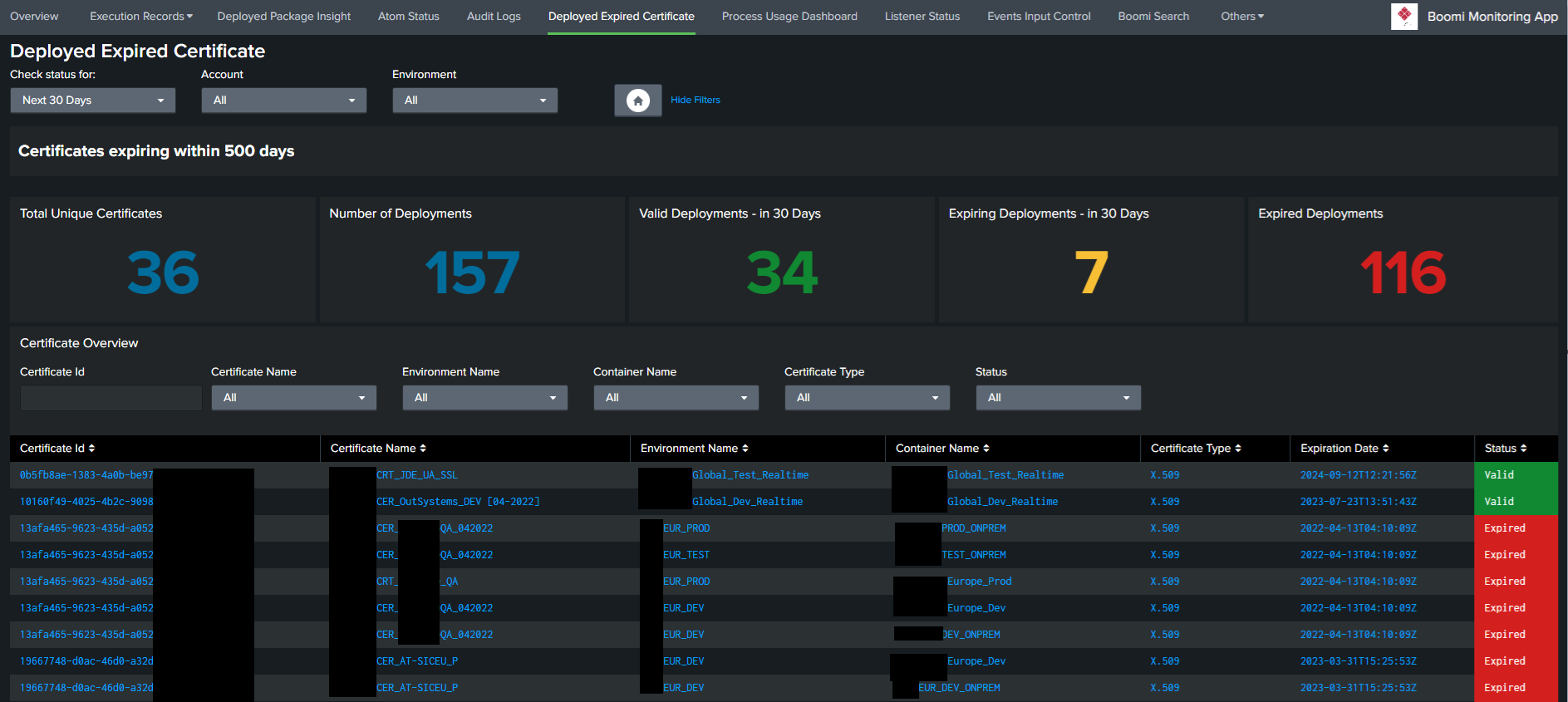Screen dimensions: 1568x702
Task: Open the Audit Logs tab
Action: click(x=494, y=17)
